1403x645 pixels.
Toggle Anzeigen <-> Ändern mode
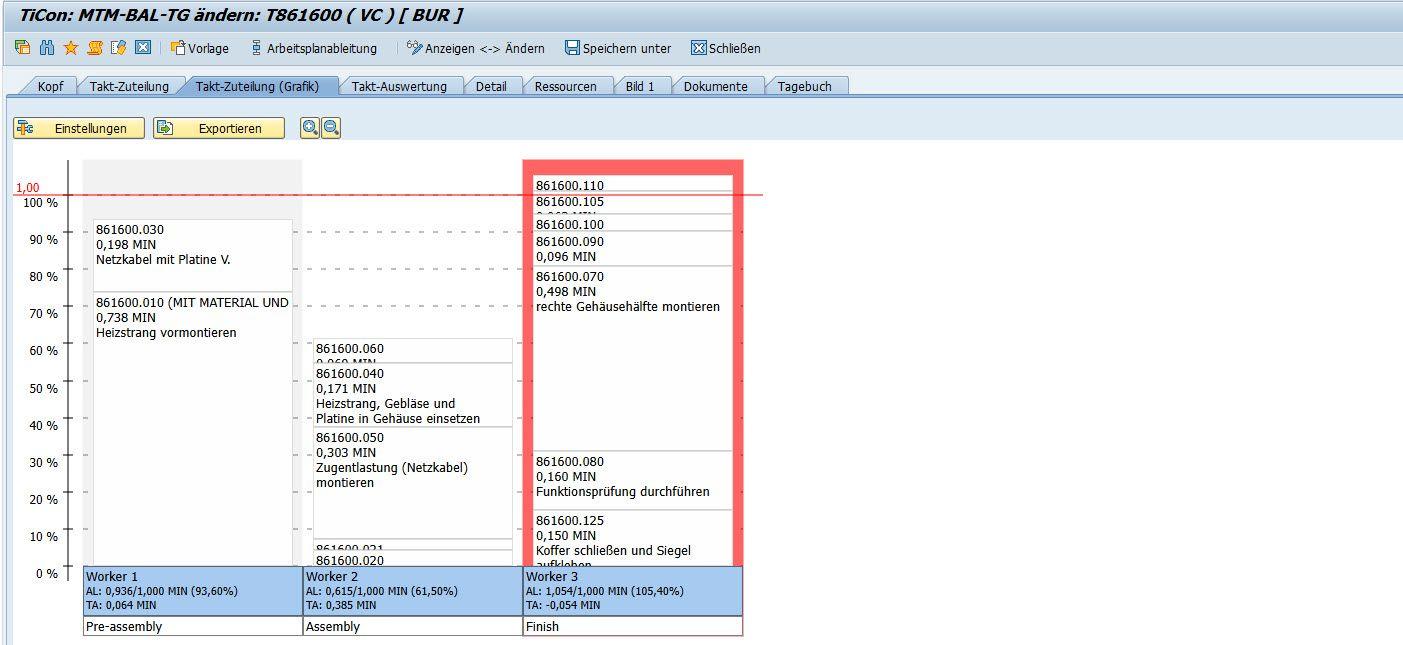pos(476,48)
